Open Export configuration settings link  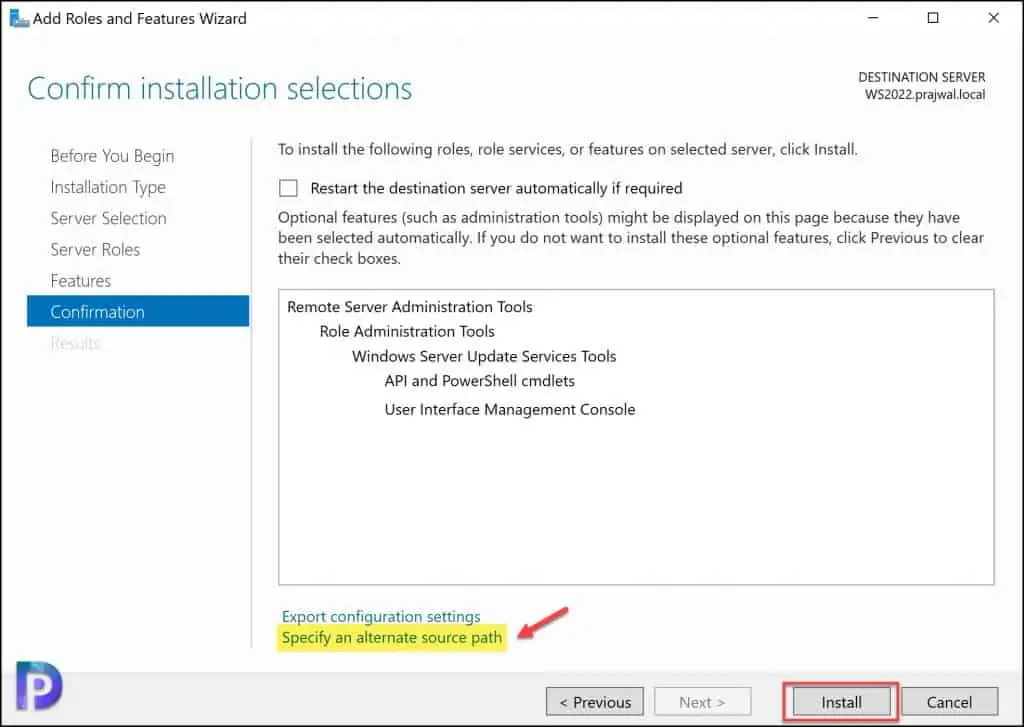click(381, 616)
